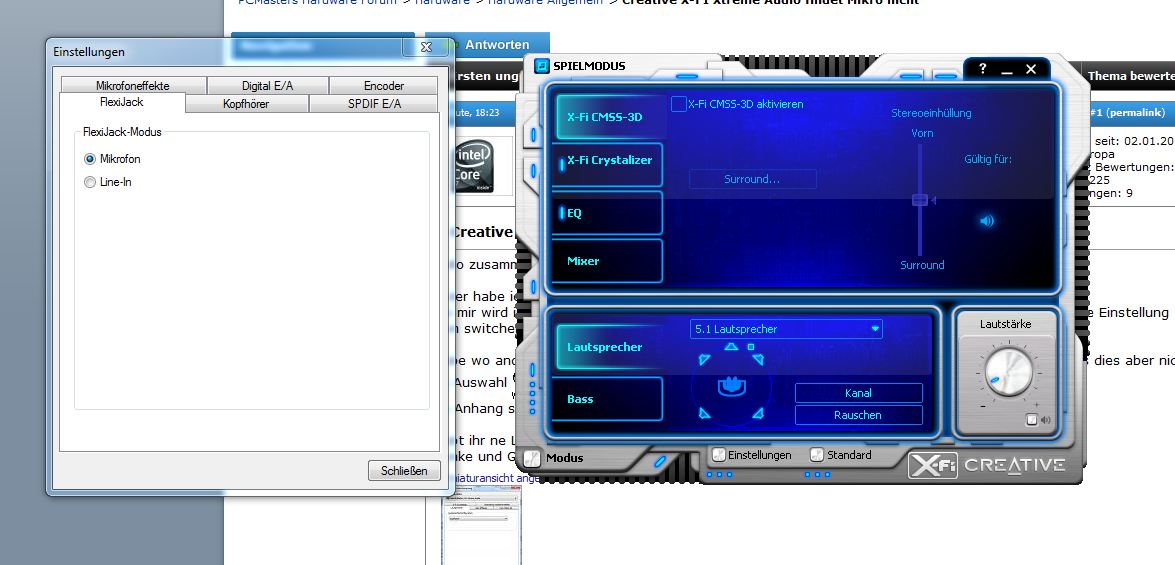Image resolution: width=1175 pixels, height=565 pixels.
Task: Open the Mixer panel
Action: tap(609, 261)
